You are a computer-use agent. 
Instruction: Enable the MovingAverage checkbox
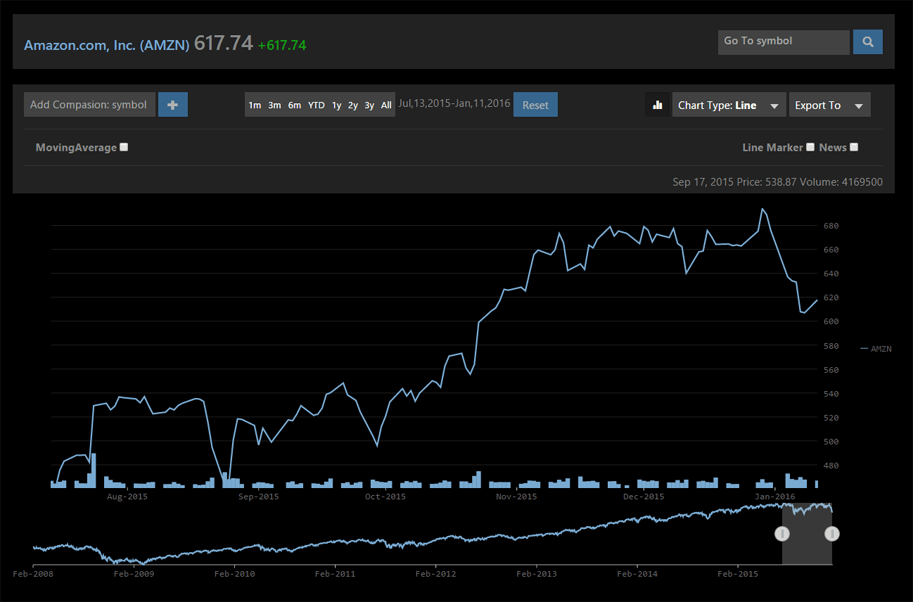(x=124, y=147)
